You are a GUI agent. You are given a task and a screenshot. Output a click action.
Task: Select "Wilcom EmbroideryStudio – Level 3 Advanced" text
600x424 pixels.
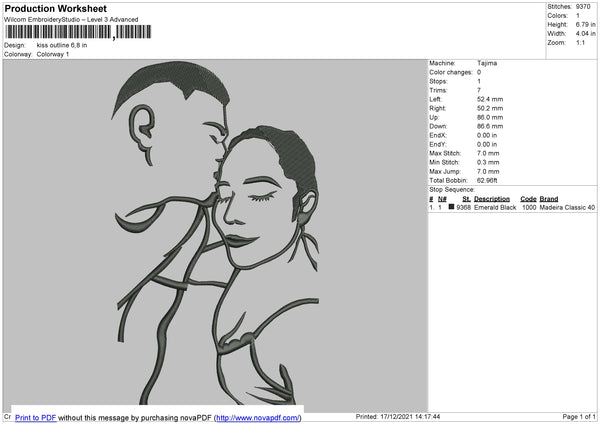click(x=71, y=20)
